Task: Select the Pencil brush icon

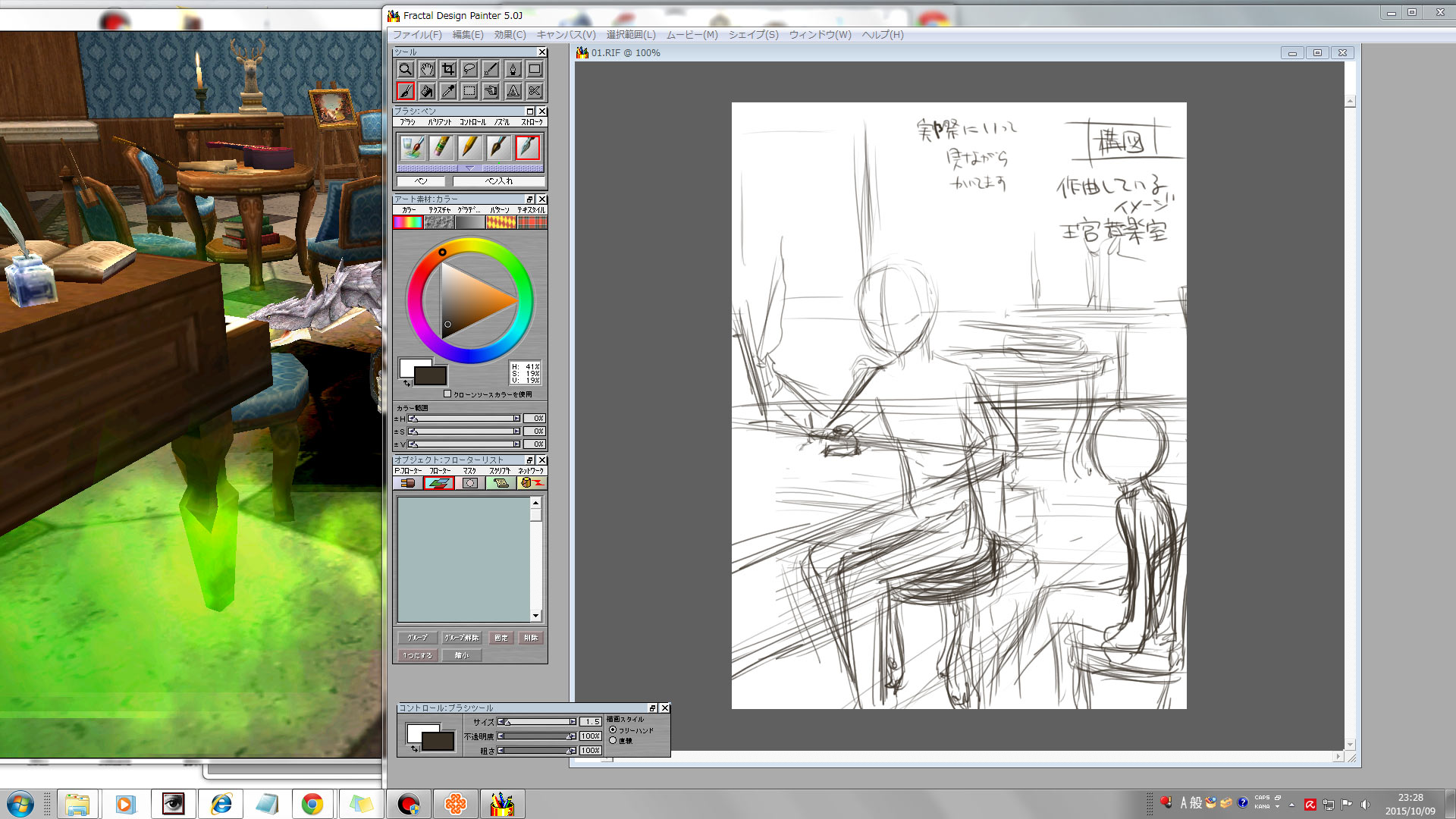Action: [x=469, y=147]
